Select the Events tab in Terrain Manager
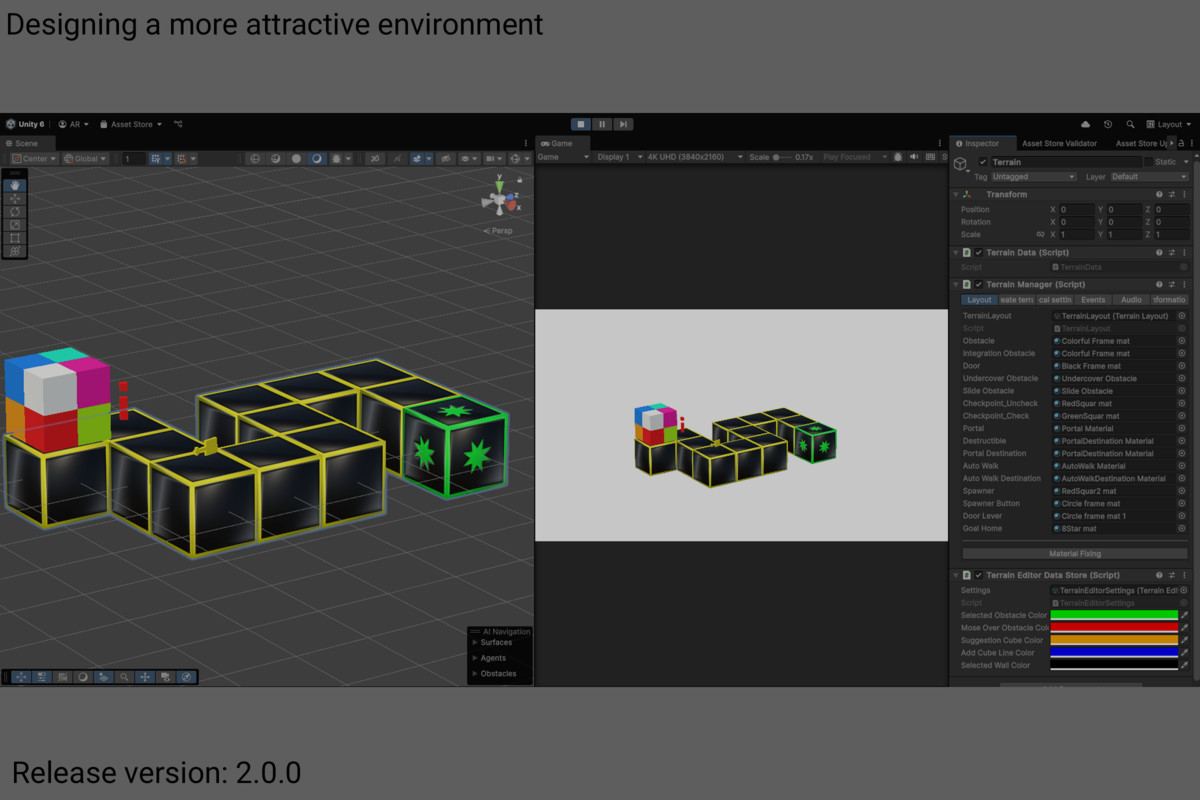The width and height of the screenshot is (1200, 800). 1093,300
